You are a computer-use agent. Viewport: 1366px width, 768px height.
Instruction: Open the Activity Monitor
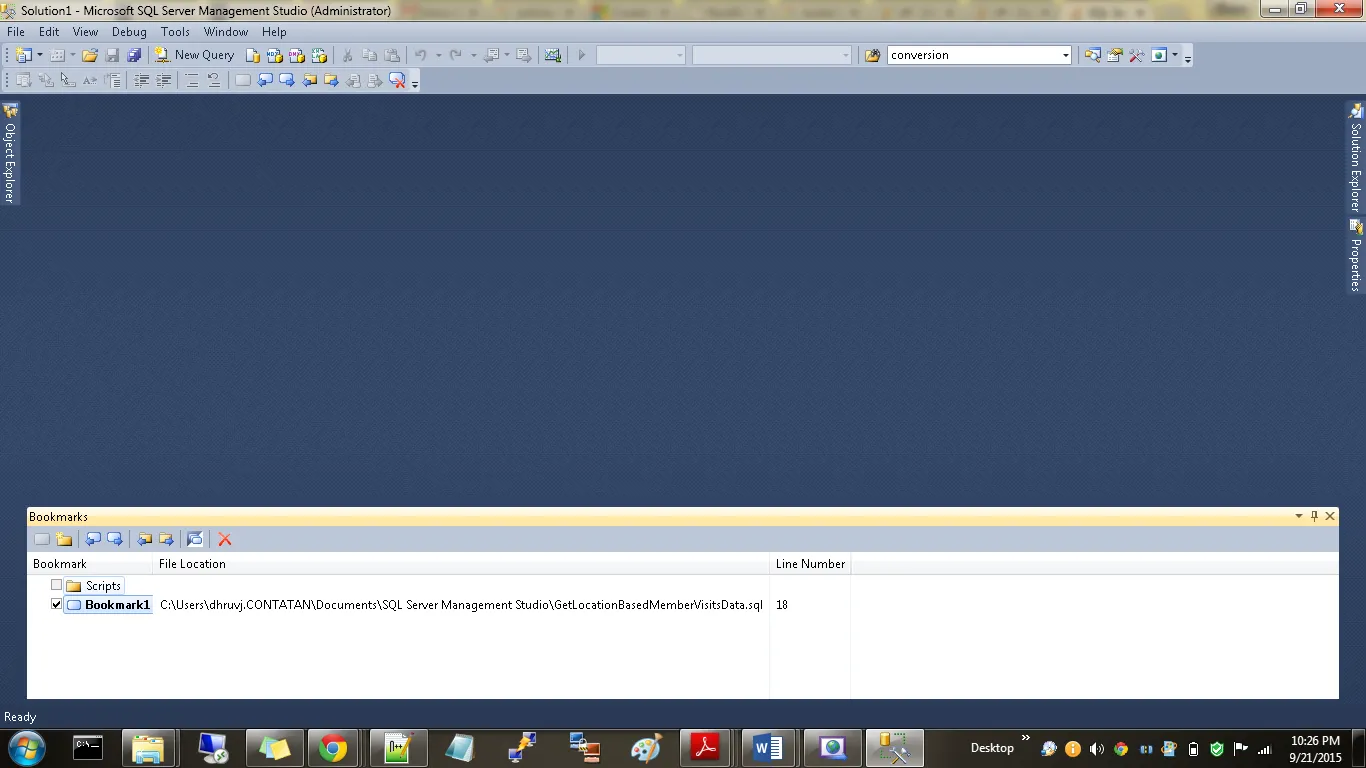[553, 55]
